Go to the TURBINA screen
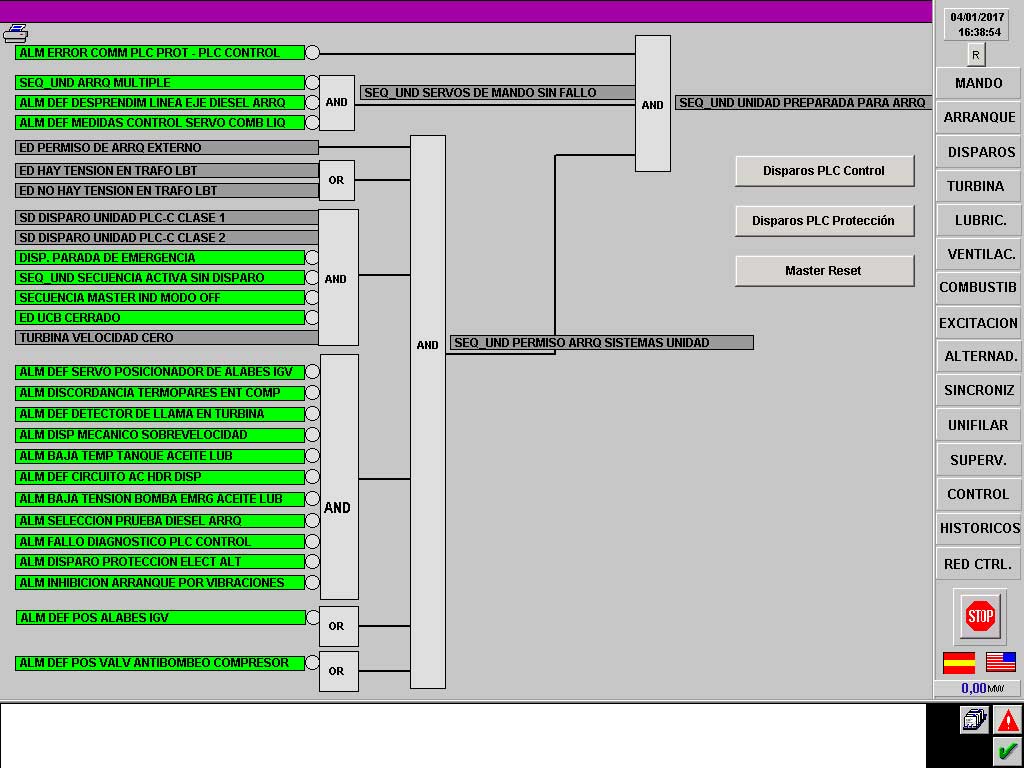The image size is (1024, 768). coord(978,186)
